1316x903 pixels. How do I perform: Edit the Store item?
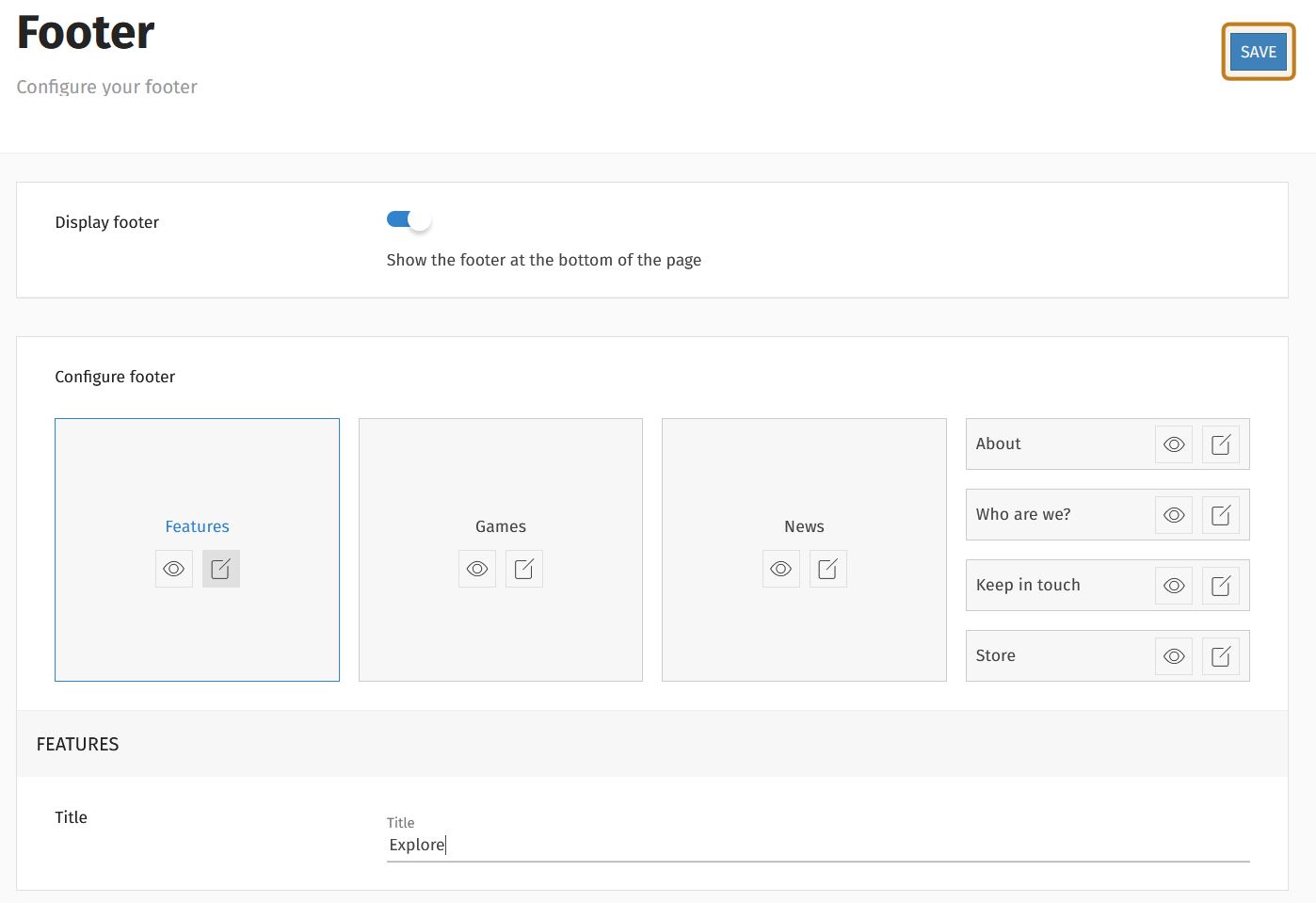[x=1221, y=656]
